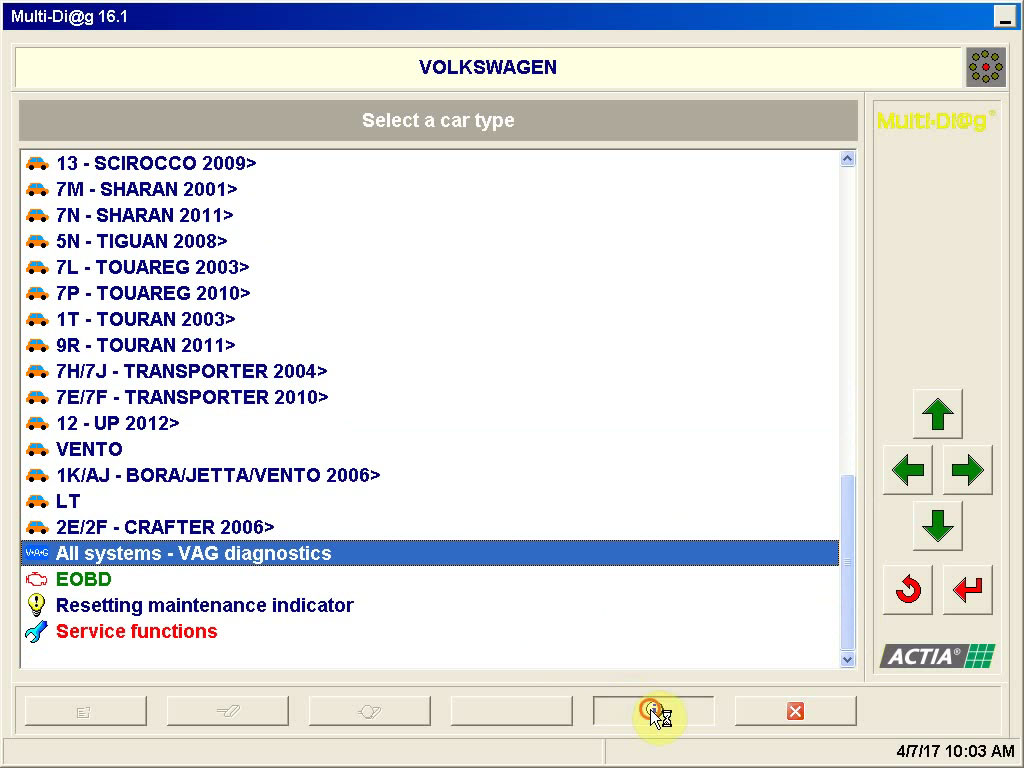1024x768 pixels.
Task: Select 2E/2F - CRAFTER 2006>
Action: 165,527
